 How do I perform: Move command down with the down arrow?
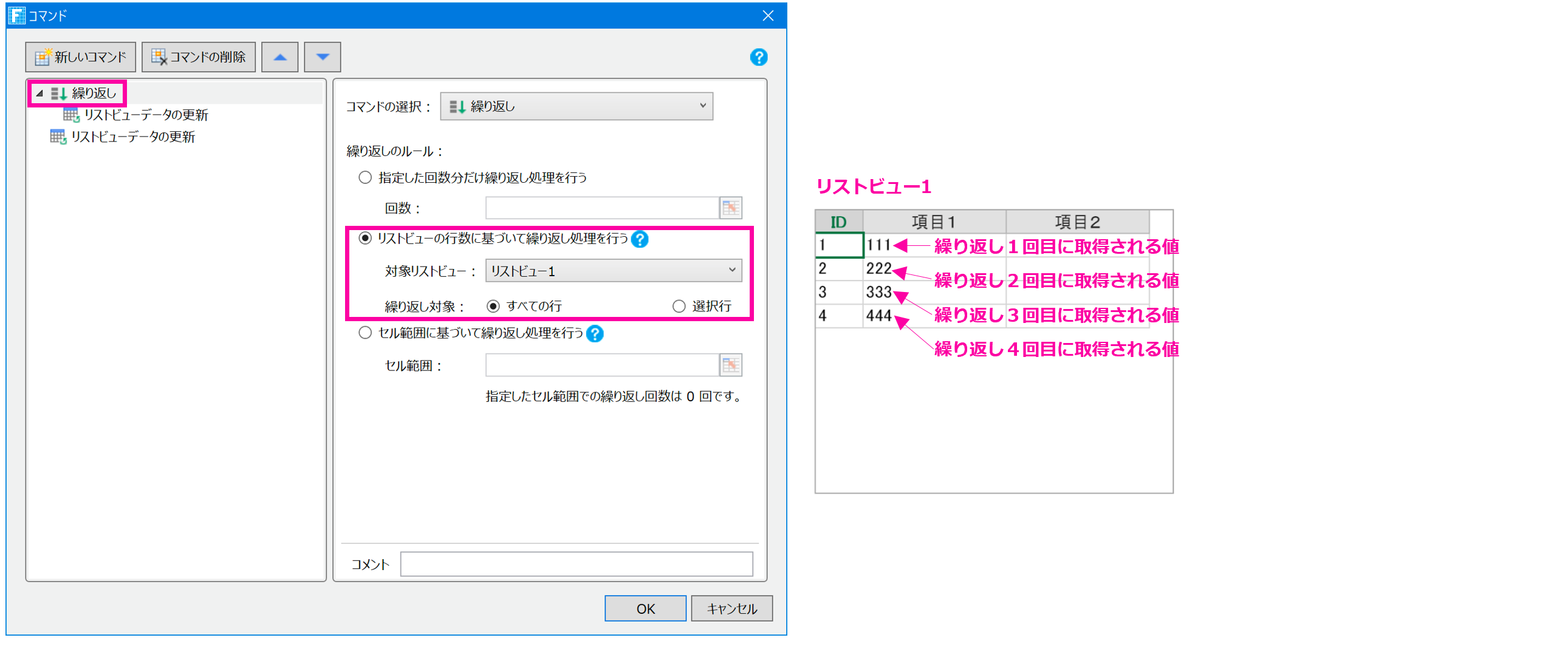click(322, 57)
